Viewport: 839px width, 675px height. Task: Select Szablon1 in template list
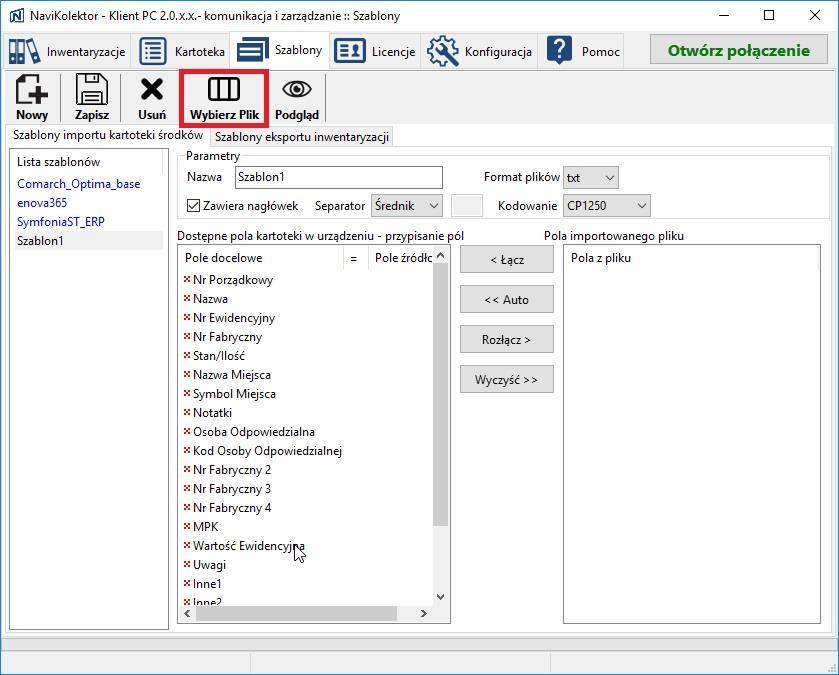(88, 241)
